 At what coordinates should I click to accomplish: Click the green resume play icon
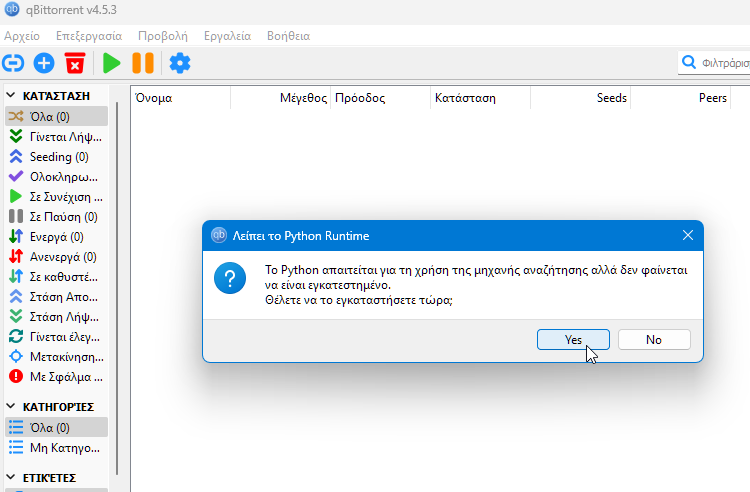(x=111, y=63)
